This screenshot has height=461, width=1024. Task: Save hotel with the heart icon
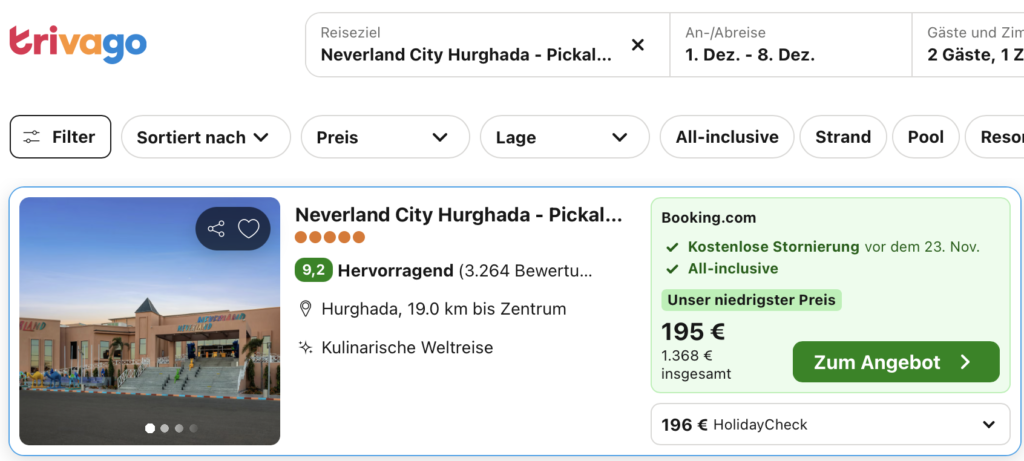point(248,229)
